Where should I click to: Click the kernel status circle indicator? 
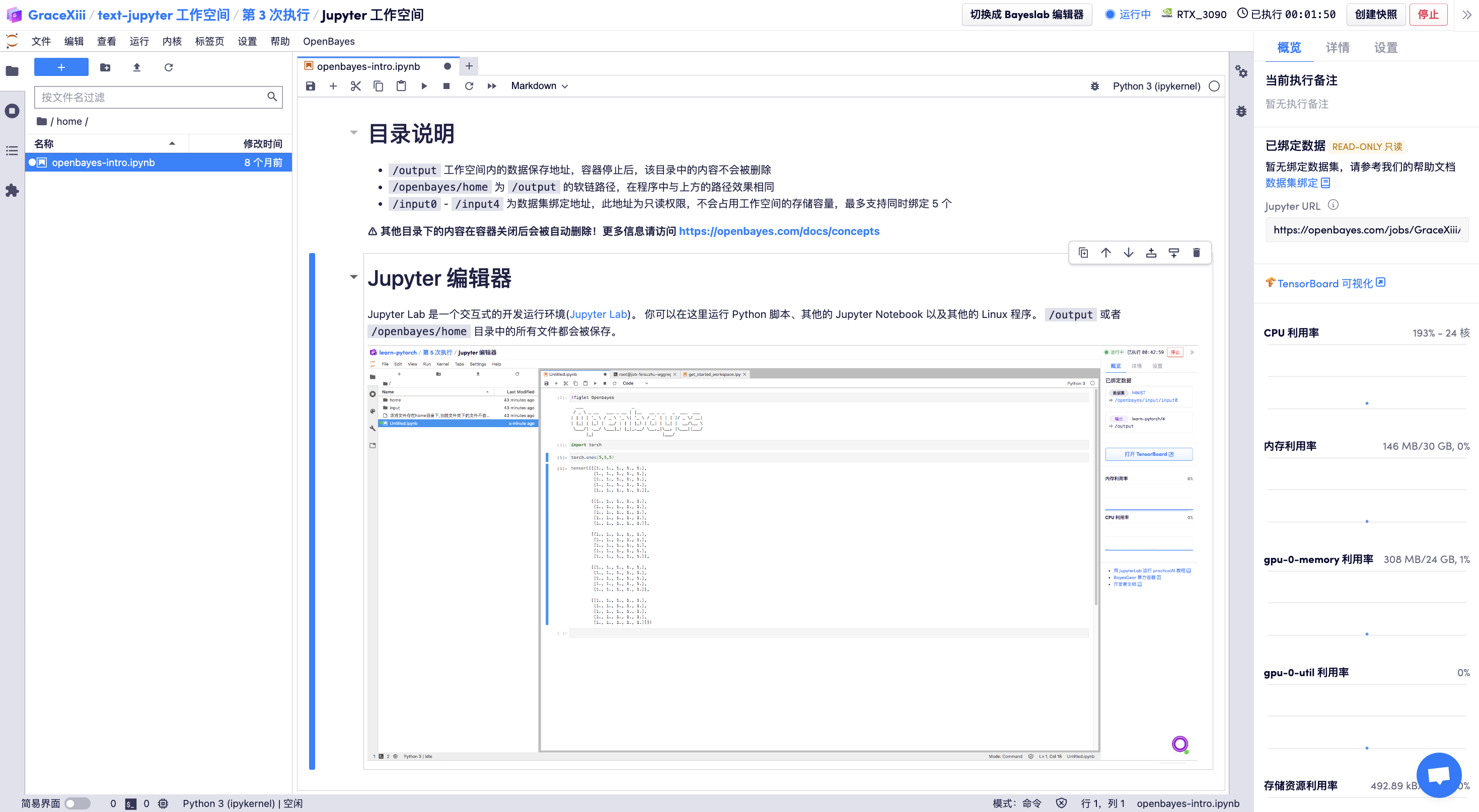(1214, 86)
